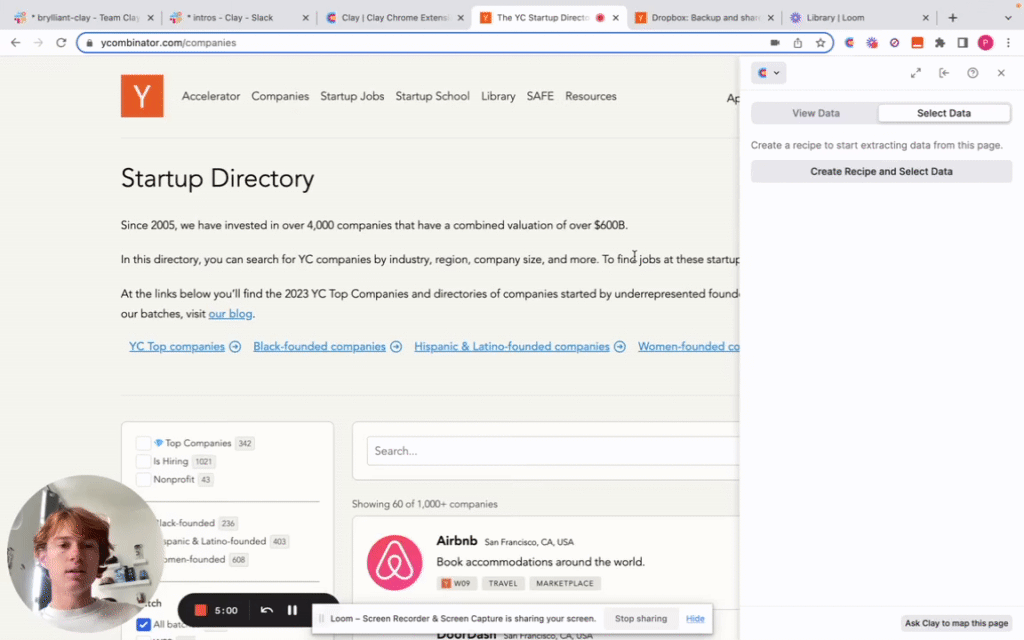
Task: Reload the page
Action: coord(61,43)
